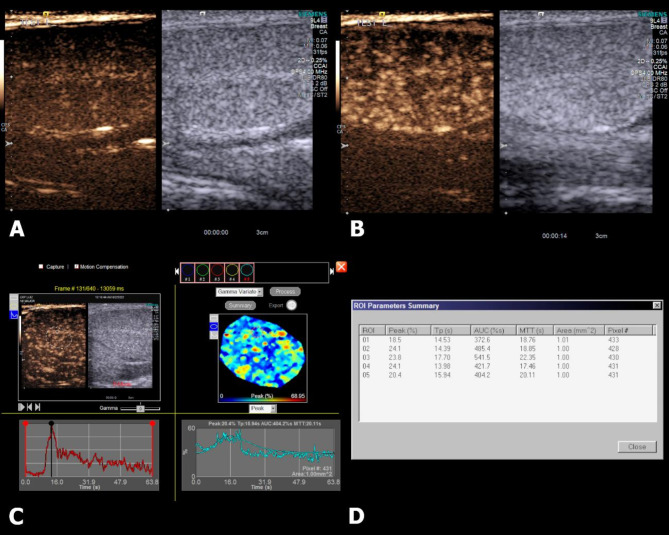The height and width of the screenshot is (535, 669).
Task: Select the green ROI #2 thumbnail
Action: pos(202,273)
